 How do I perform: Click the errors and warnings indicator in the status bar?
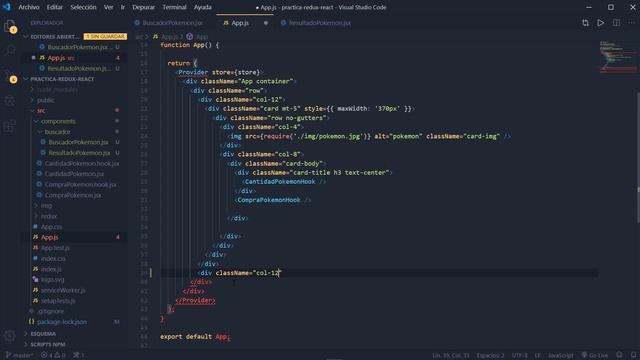tap(53, 355)
